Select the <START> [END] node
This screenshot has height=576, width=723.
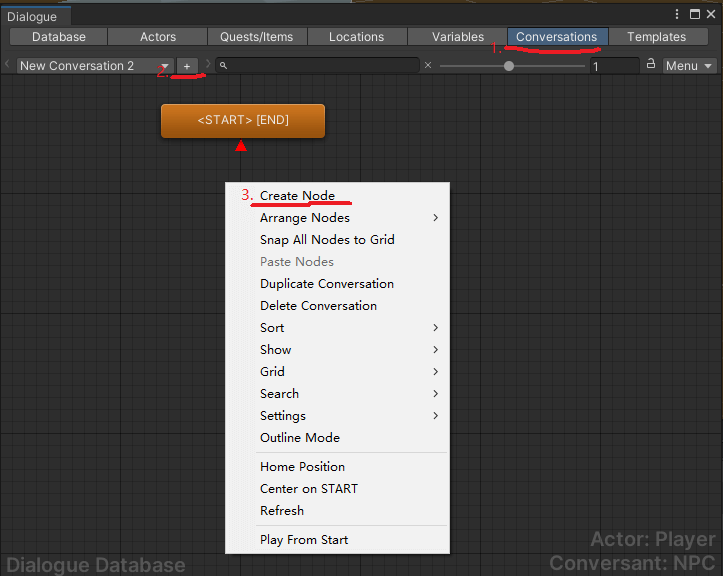pyautogui.click(x=243, y=121)
